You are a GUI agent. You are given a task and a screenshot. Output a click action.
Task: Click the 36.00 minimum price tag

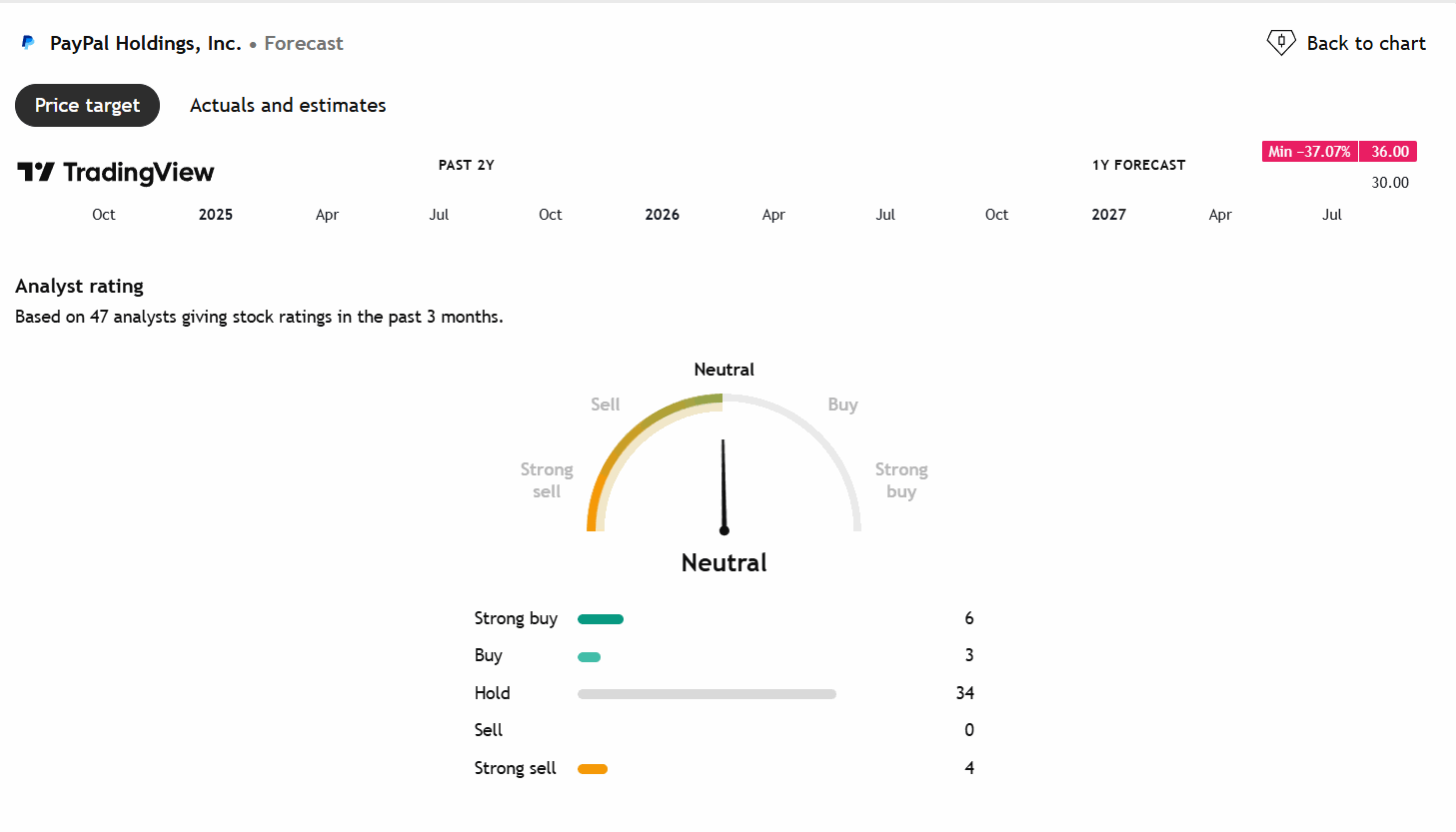pos(1389,152)
